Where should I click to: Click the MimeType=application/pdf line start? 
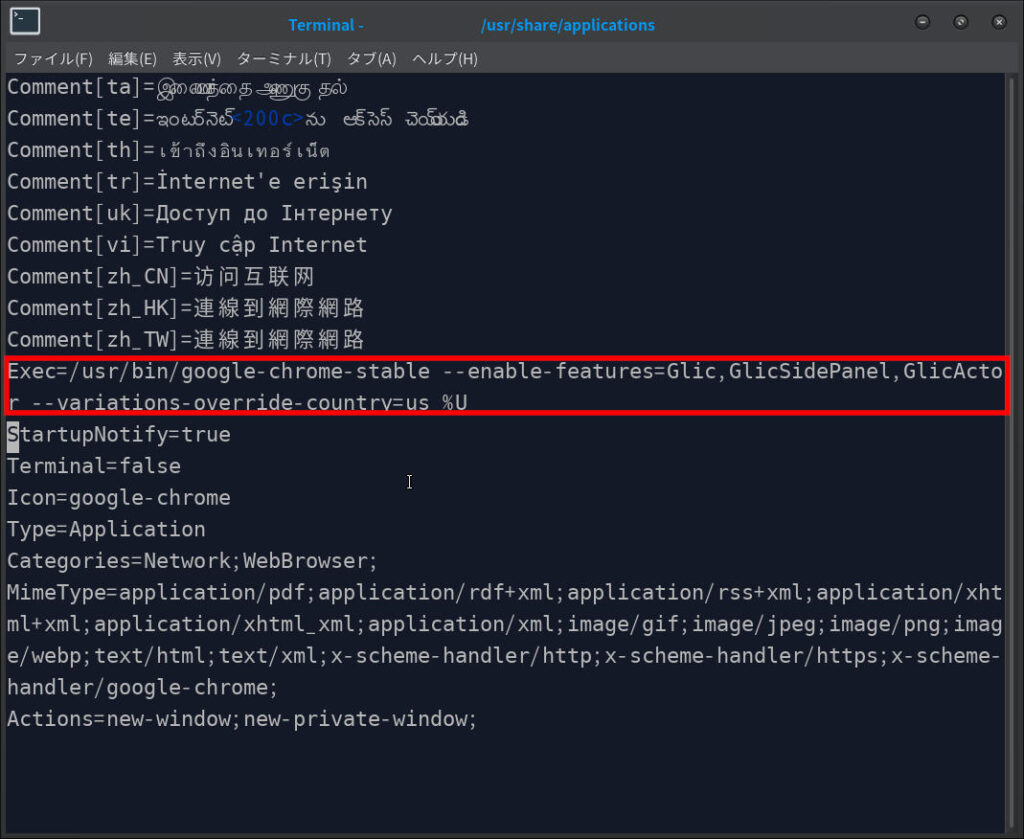[x=155, y=593]
